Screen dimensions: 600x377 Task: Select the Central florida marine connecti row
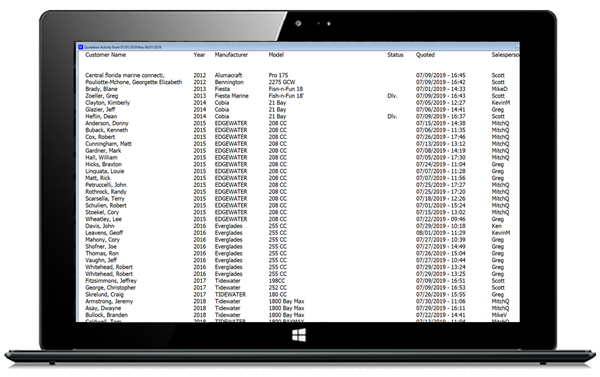click(x=298, y=75)
